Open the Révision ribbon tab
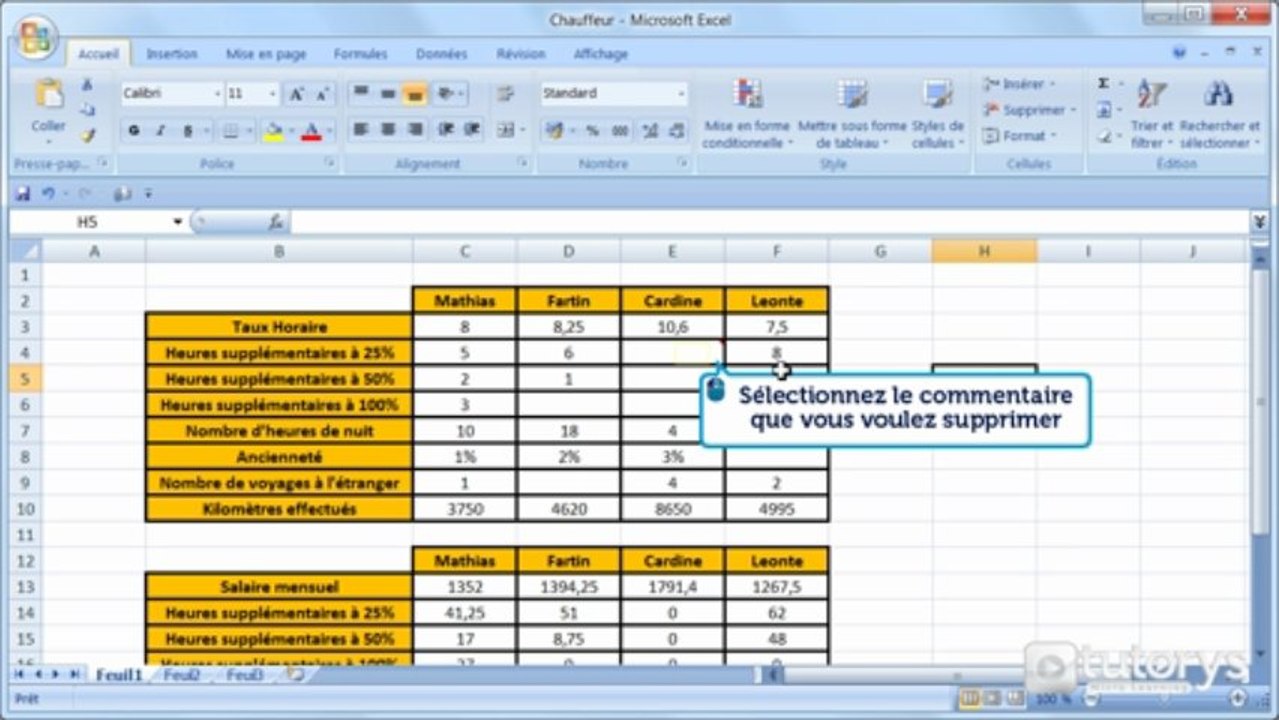Image resolution: width=1279 pixels, height=720 pixels. 521,54
